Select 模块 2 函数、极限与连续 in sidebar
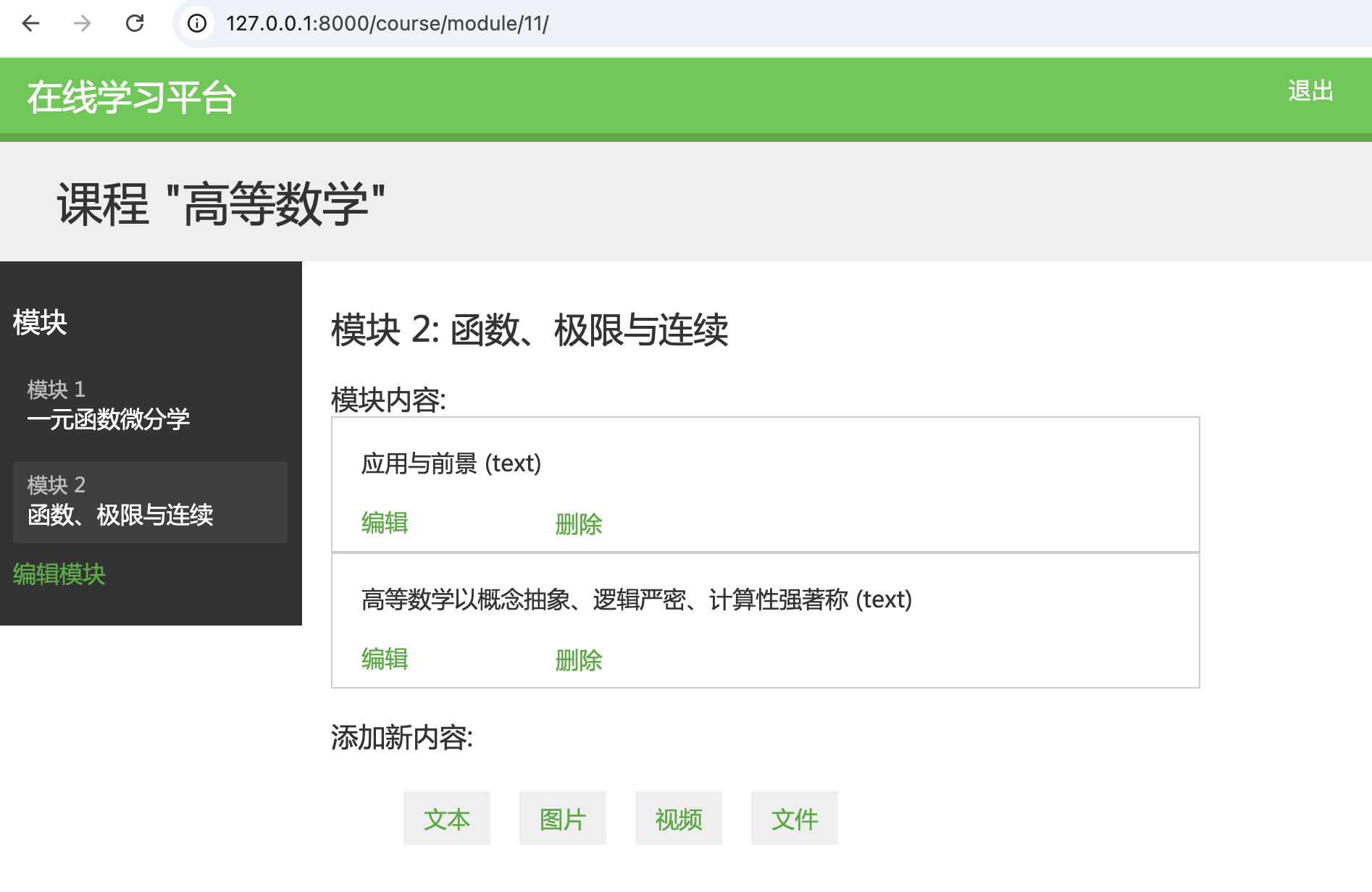Viewport: 1372px width, 892px height. (150, 502)
